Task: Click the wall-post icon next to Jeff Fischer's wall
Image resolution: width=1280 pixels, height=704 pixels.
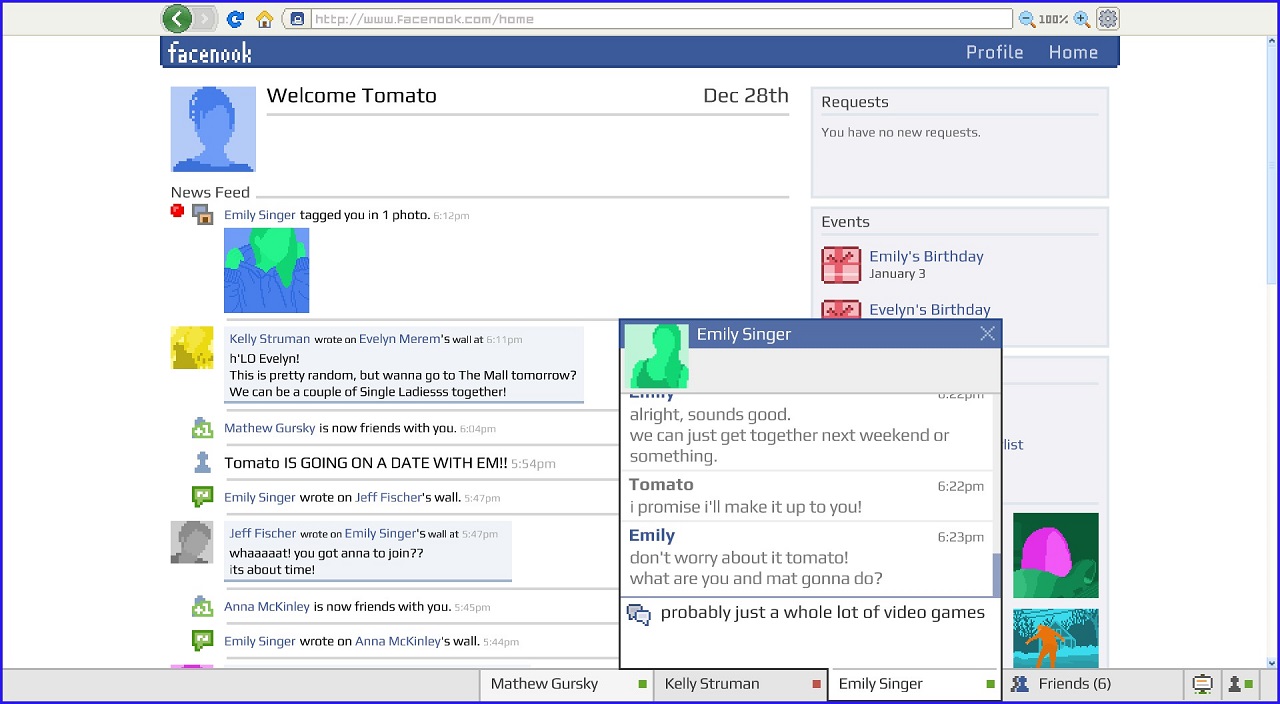Action: pyautogui.click(x=203, y=496)
